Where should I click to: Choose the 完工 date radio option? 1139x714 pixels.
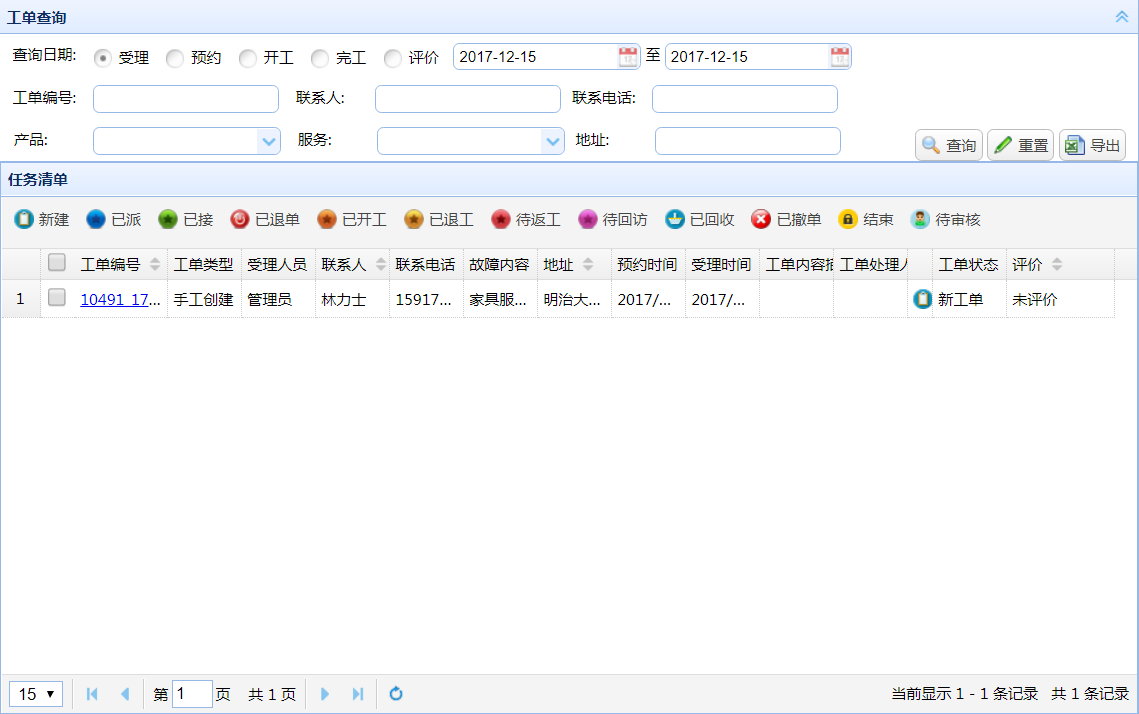[x=320, y=59]
